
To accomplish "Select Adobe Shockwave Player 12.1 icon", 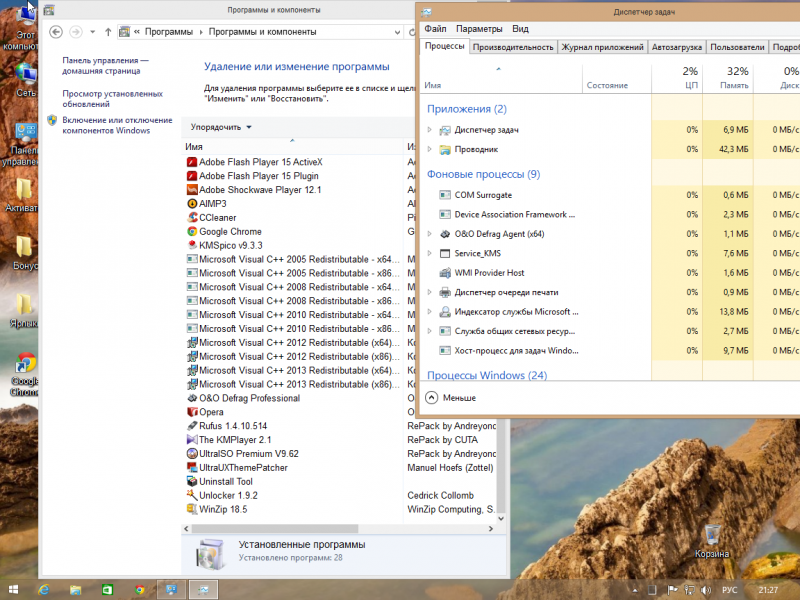I will (192, 190).
